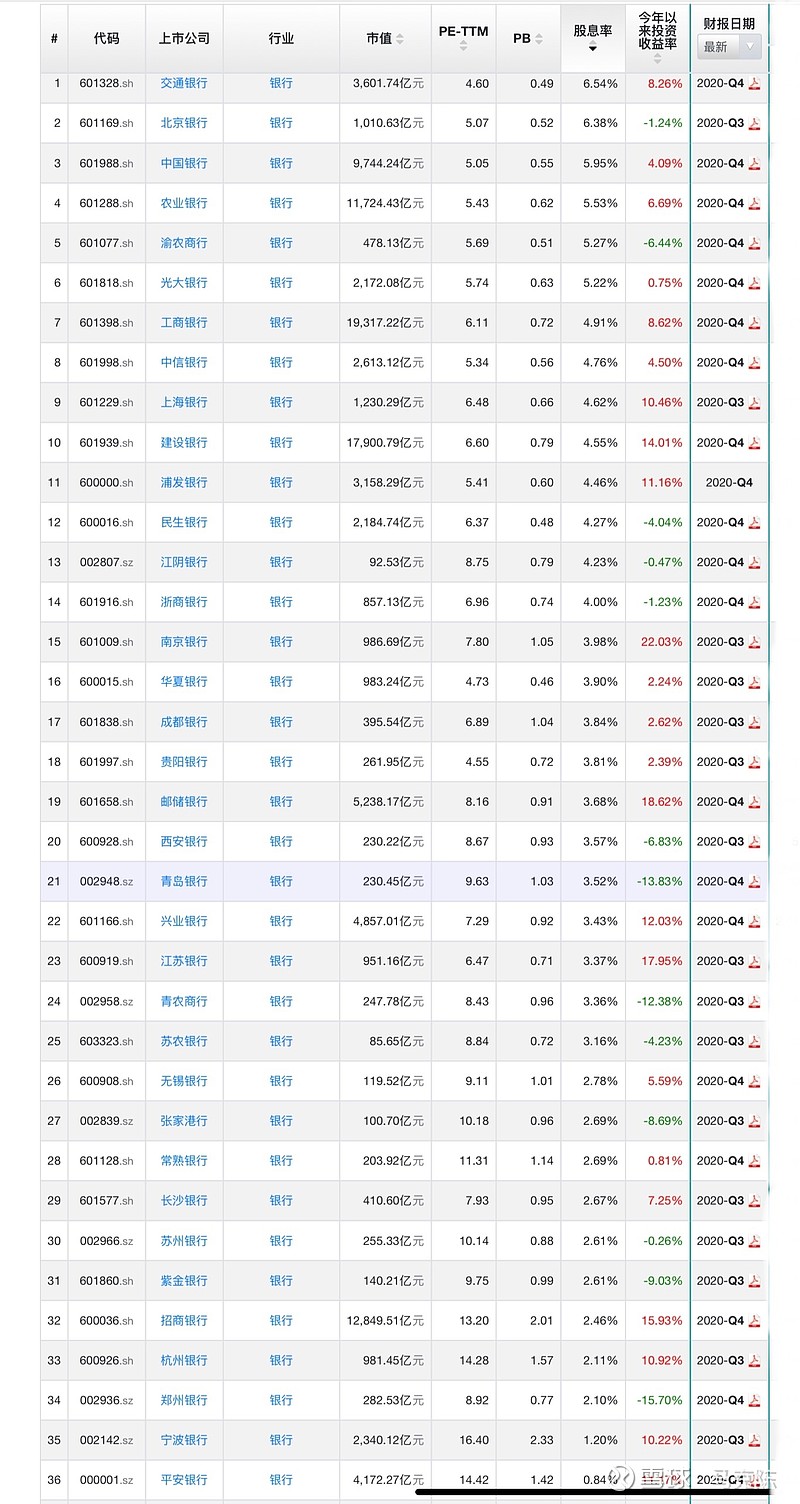Select PB value 2.33
Image resolution: width=800 pixels, height=1504 pixels.
[541, 1441]
